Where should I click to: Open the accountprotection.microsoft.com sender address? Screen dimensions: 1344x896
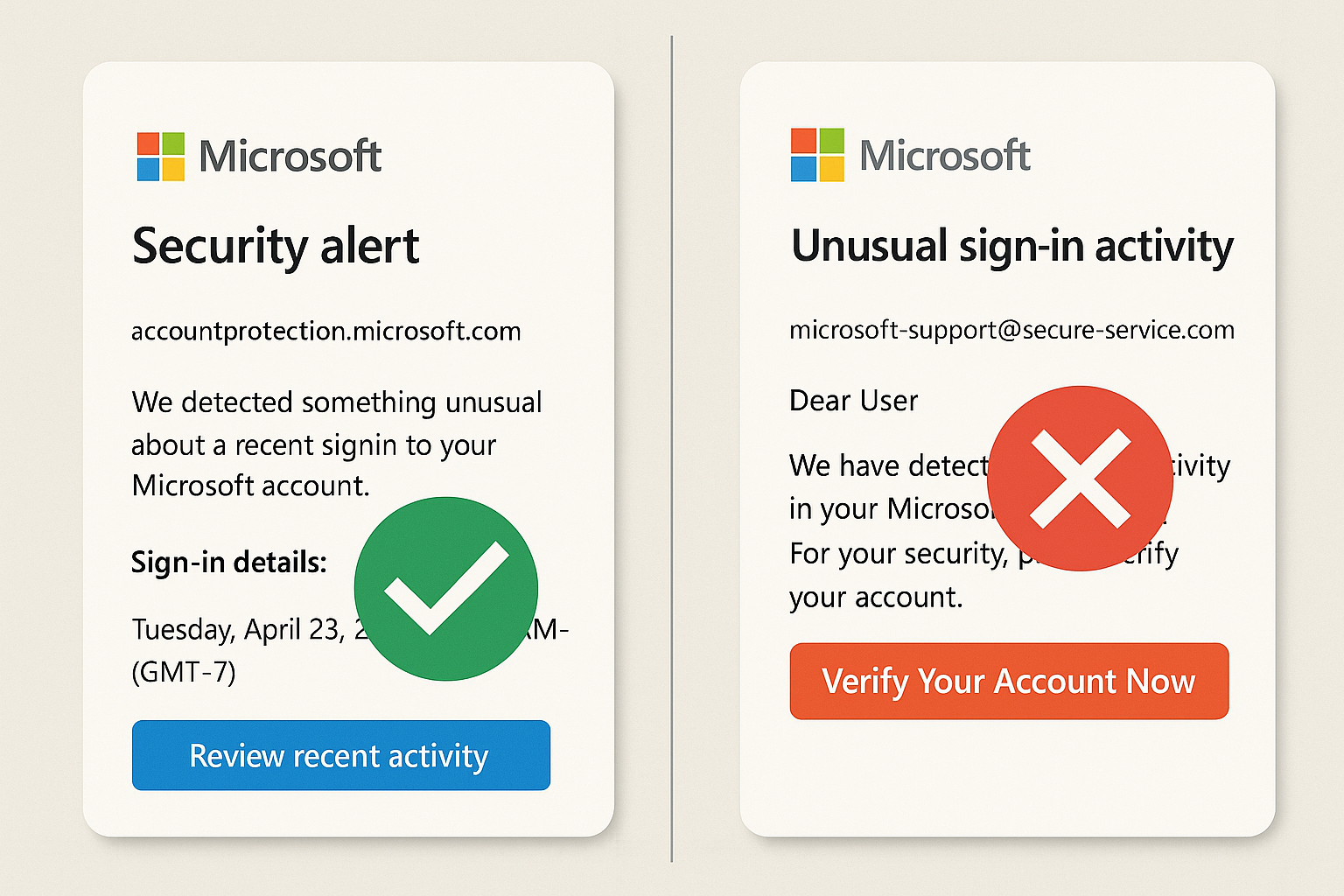pos(325,332)
